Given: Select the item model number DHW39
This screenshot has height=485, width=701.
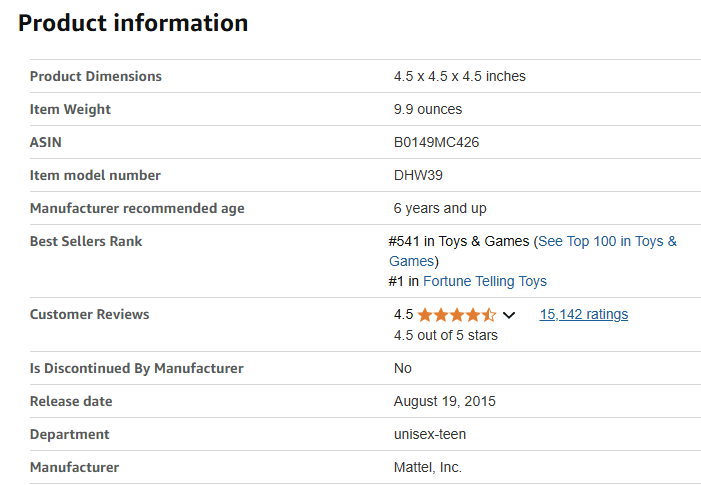Looking at the screenshot, I should [418, 175].
